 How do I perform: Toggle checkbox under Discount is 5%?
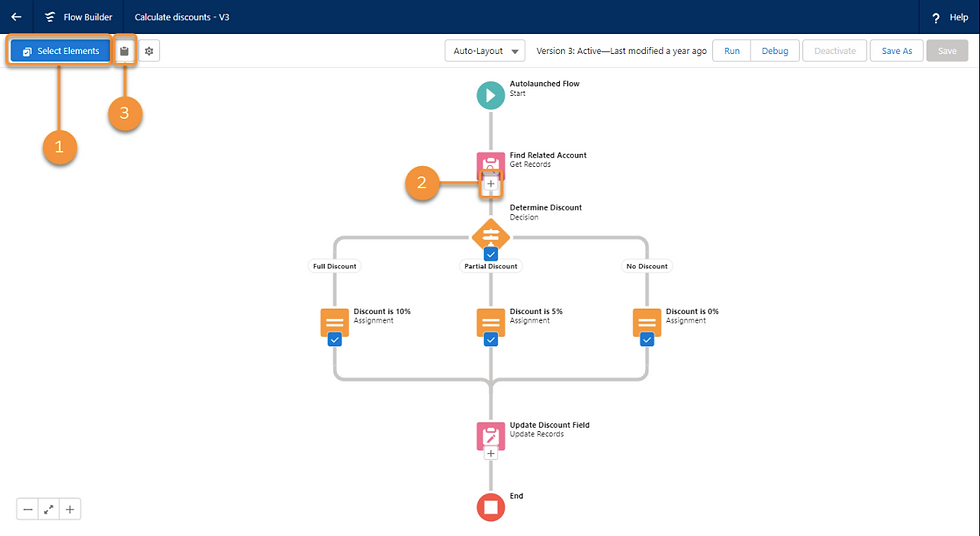tap(491, 340)
